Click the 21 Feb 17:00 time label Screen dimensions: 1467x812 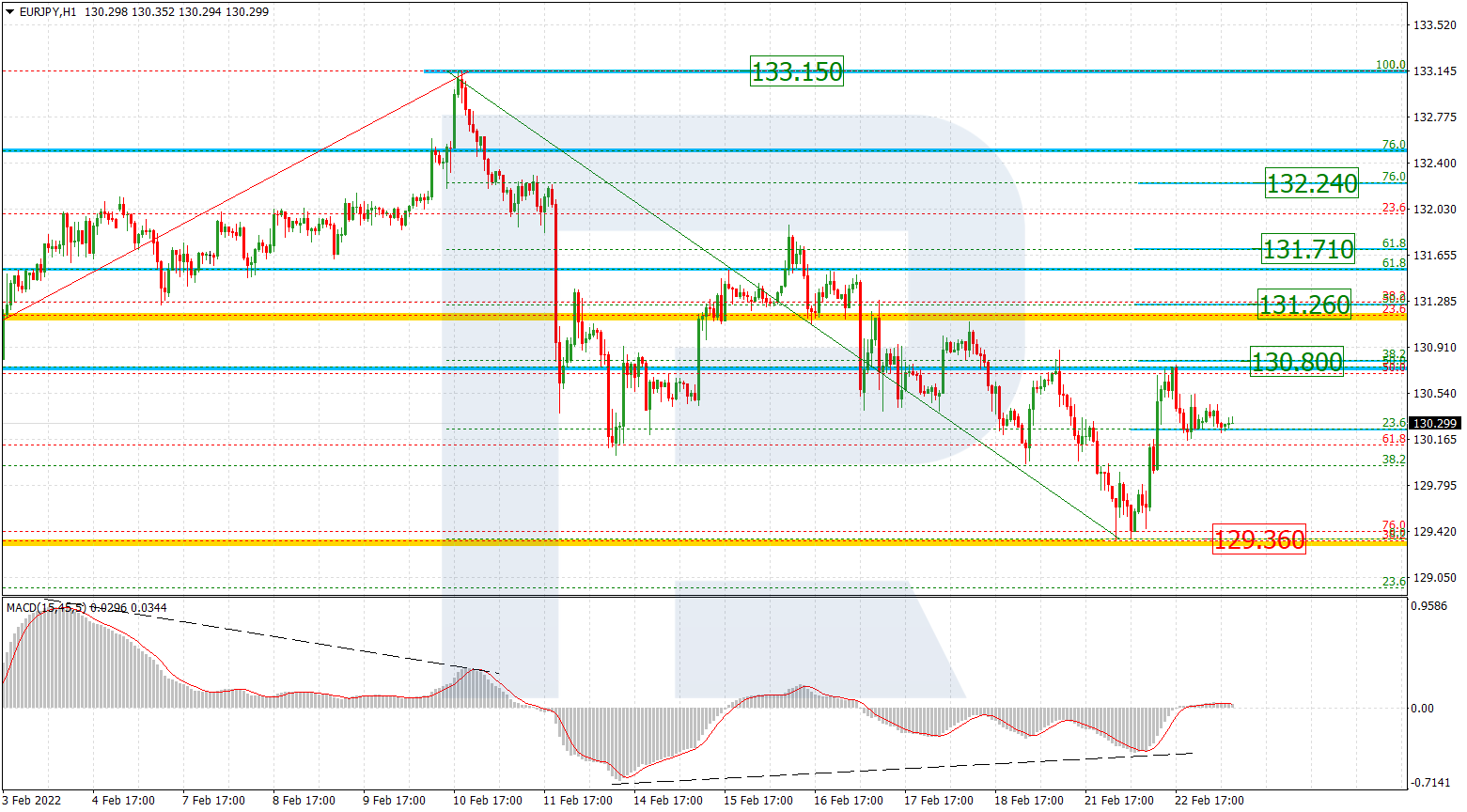coord(1119,801)
